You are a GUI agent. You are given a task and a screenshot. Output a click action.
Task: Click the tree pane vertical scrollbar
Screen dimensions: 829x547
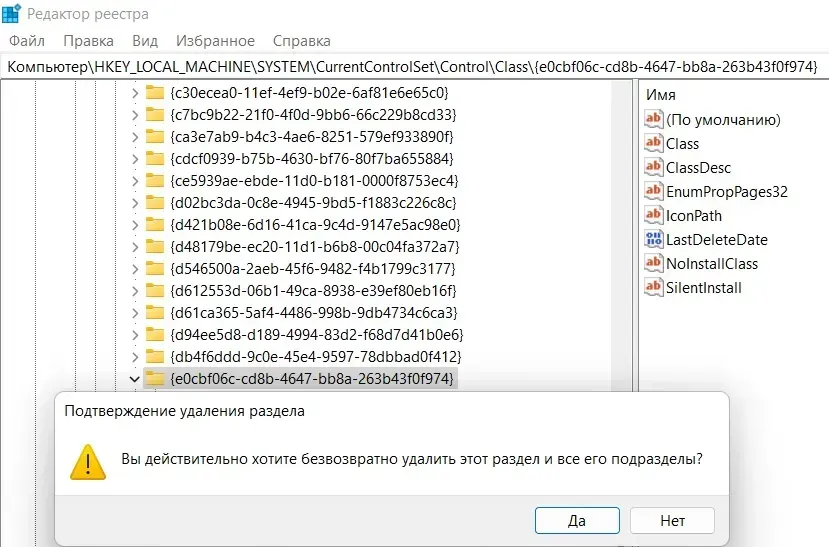coord(622,236)
